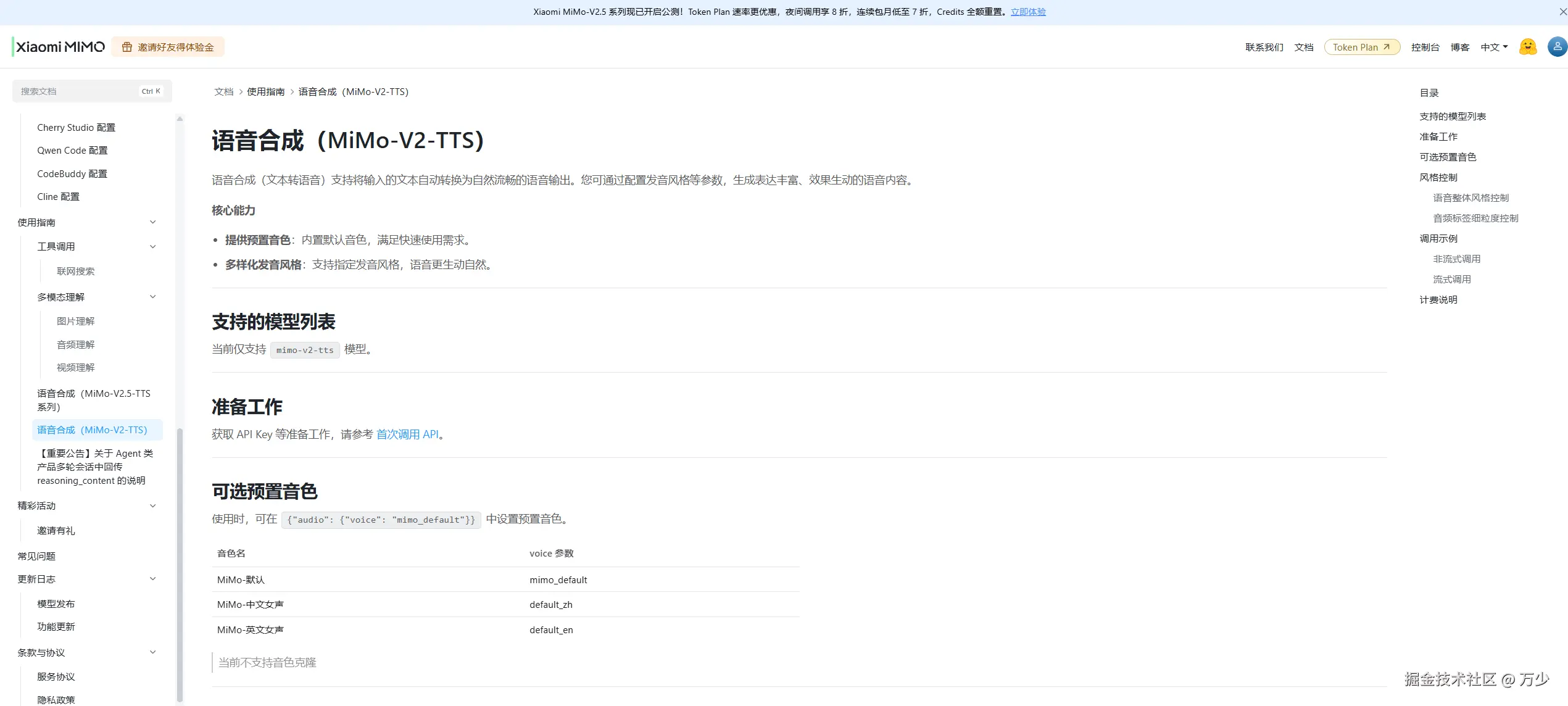The width and height of the screenshot is (1568, 706).
Task: Jump to 准备工作 in table of contents
Action: (1438, 137)
